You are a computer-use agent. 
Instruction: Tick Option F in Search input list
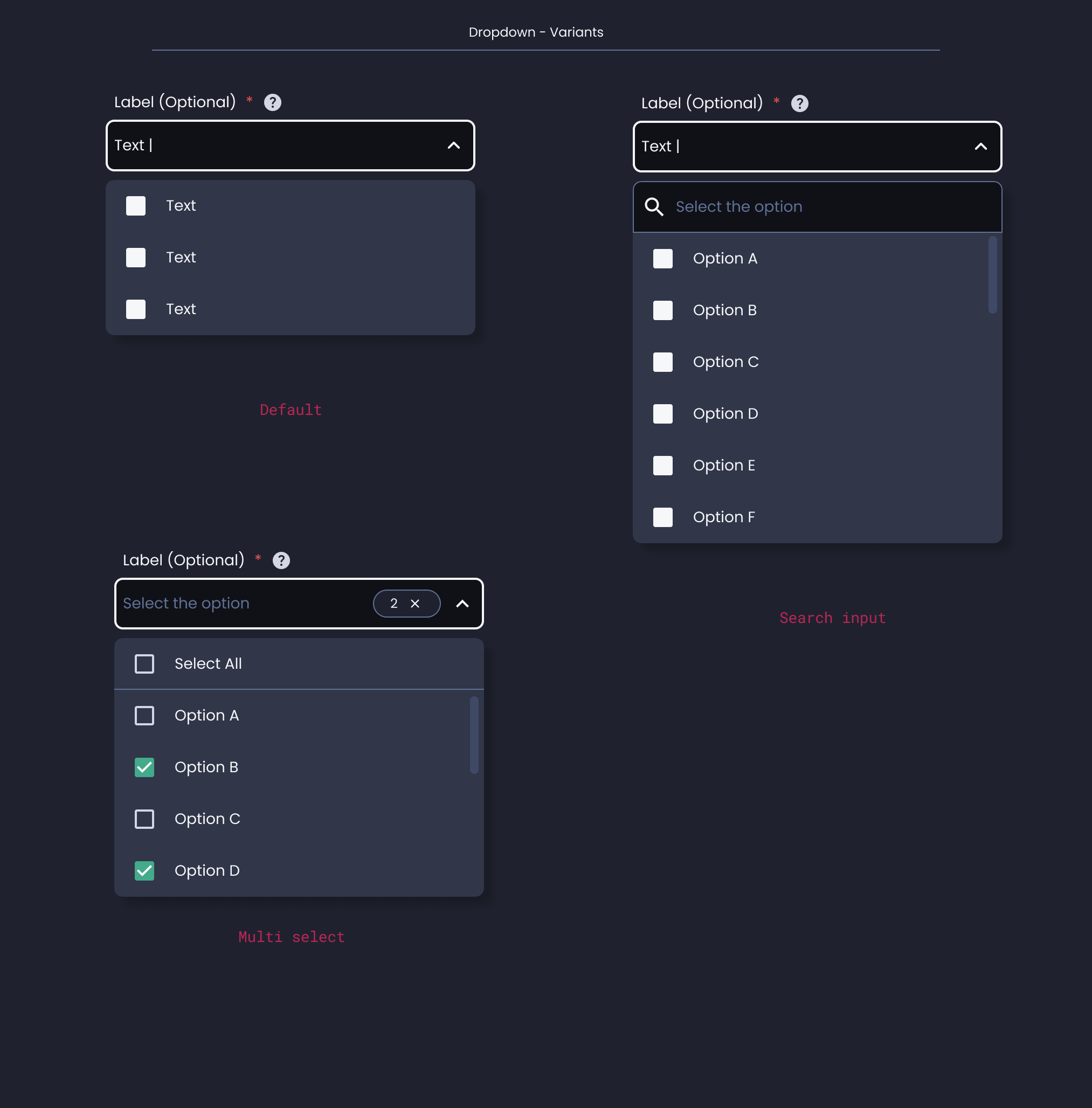pyautogui.click(x=663, y=517)
